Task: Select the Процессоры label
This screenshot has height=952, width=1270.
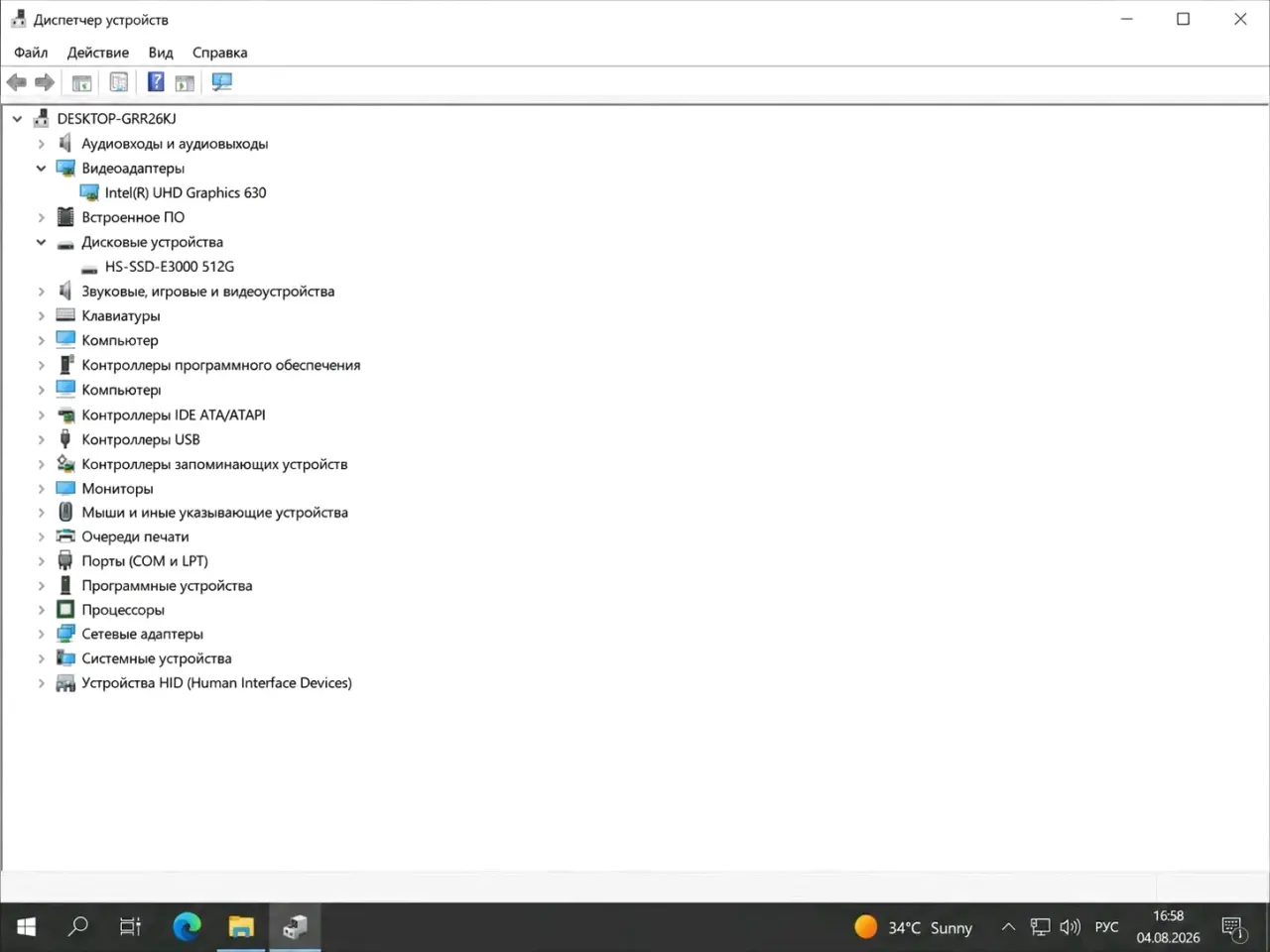Action: (123, 610)
